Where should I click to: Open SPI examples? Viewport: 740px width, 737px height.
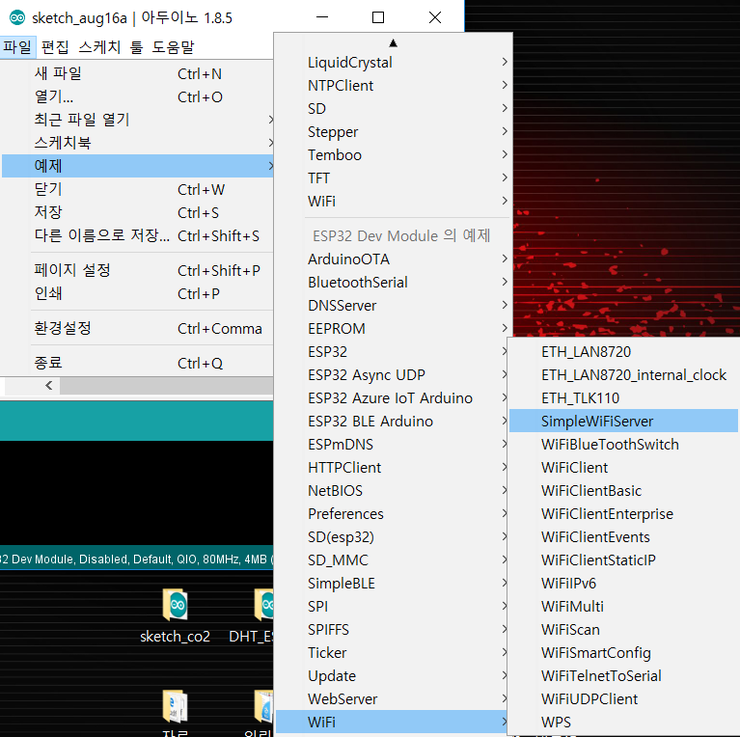(392, 606)
